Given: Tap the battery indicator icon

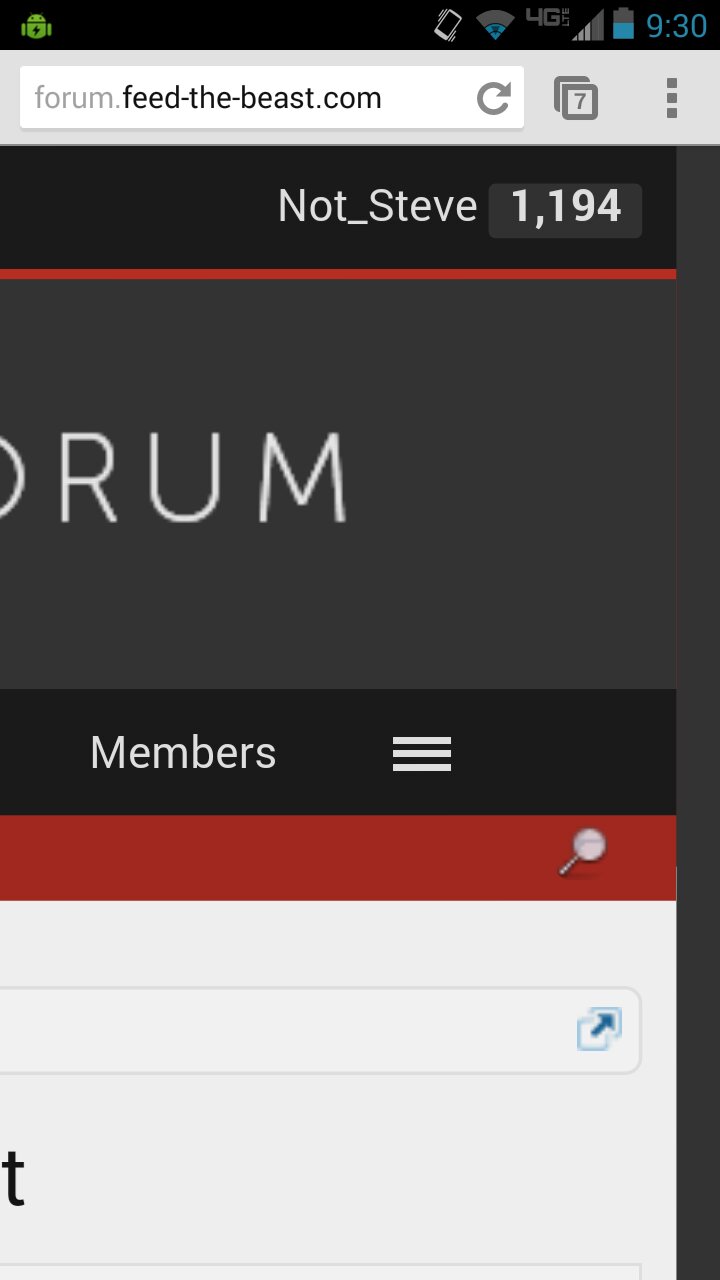Looking at the screenshot, I should tap(624, 24).
